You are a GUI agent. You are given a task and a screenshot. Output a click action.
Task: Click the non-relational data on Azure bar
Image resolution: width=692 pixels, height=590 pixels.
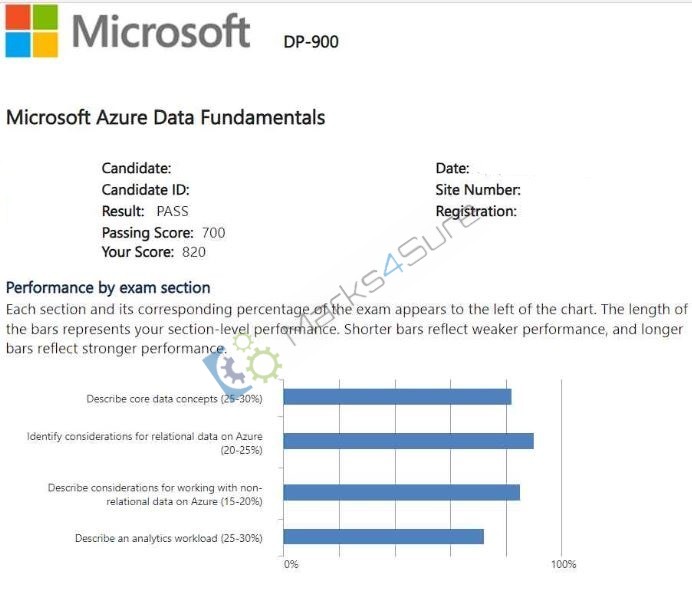402,492
